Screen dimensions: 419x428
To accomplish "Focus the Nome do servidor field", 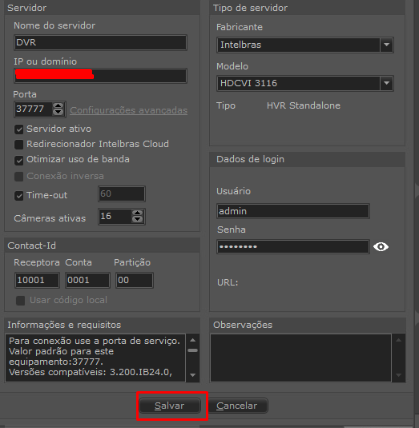I will pyautogui.click(x=100, y=43).
